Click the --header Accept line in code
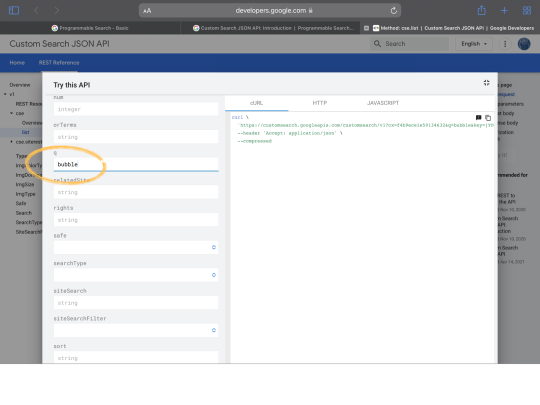 (x=290, y=133)
